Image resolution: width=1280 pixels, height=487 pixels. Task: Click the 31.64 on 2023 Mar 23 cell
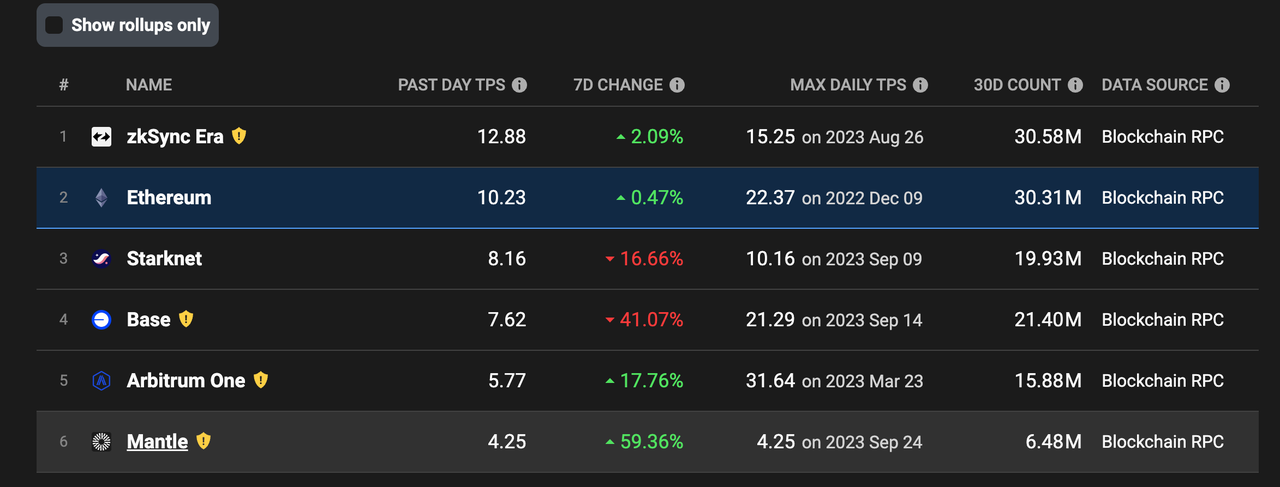[835, 381]
